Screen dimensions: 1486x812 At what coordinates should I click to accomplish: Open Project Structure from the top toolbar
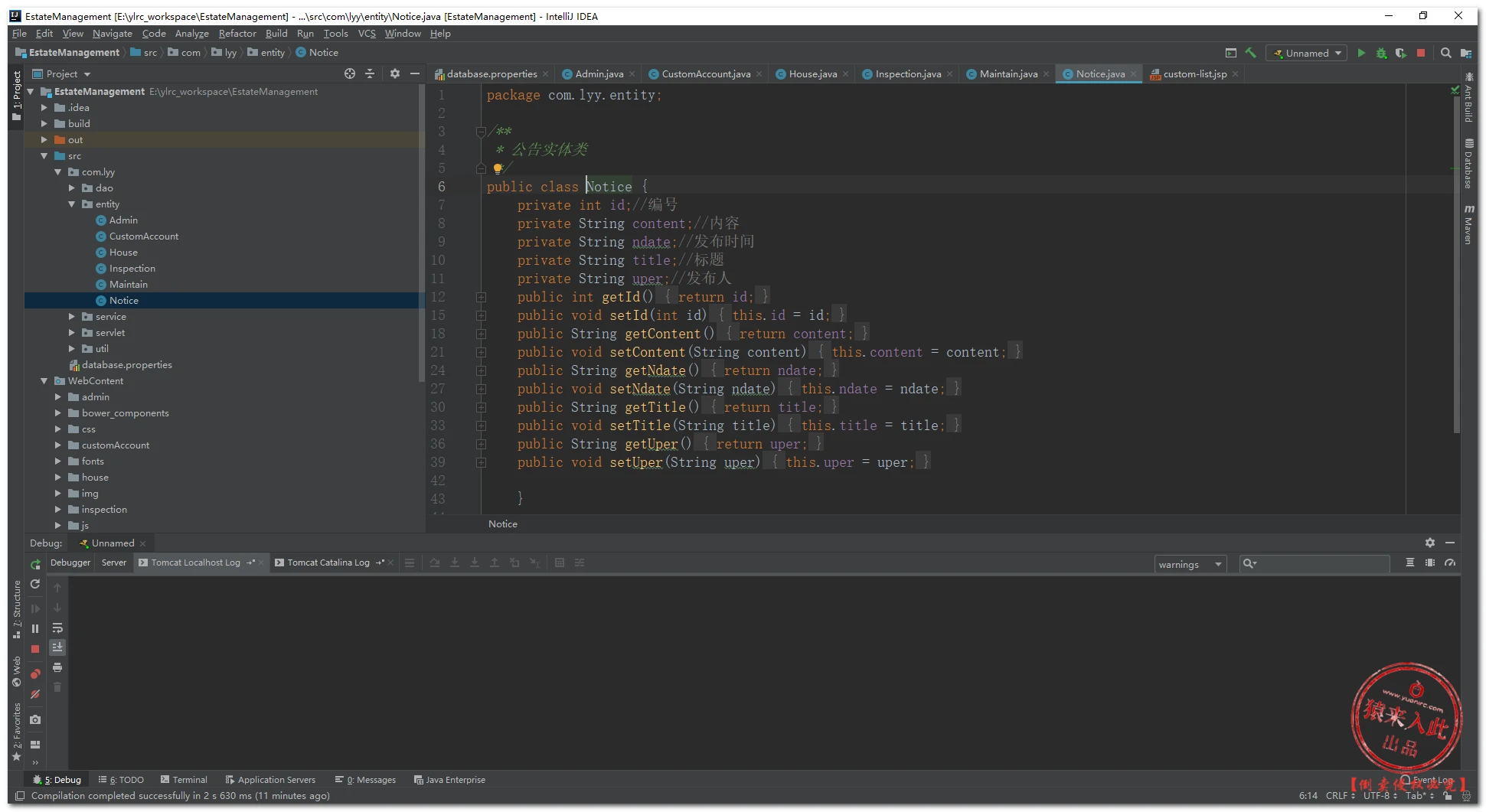coord(1465,53)
